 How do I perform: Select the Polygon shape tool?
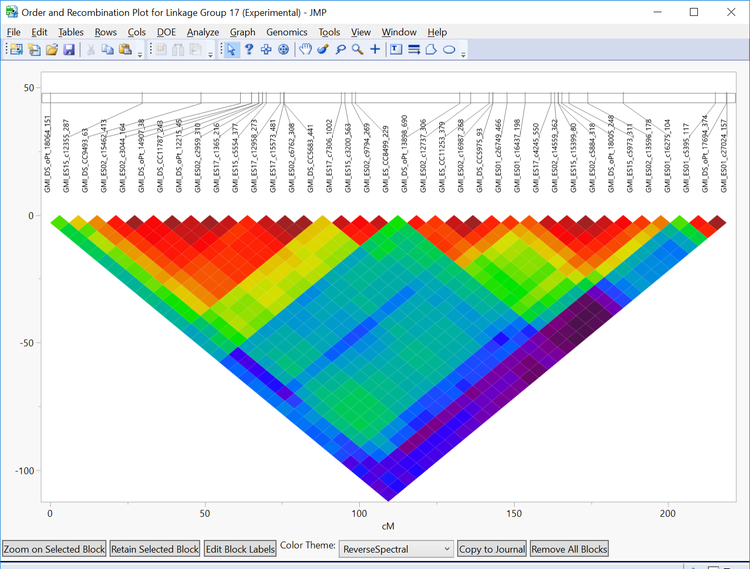coord(431,49)
